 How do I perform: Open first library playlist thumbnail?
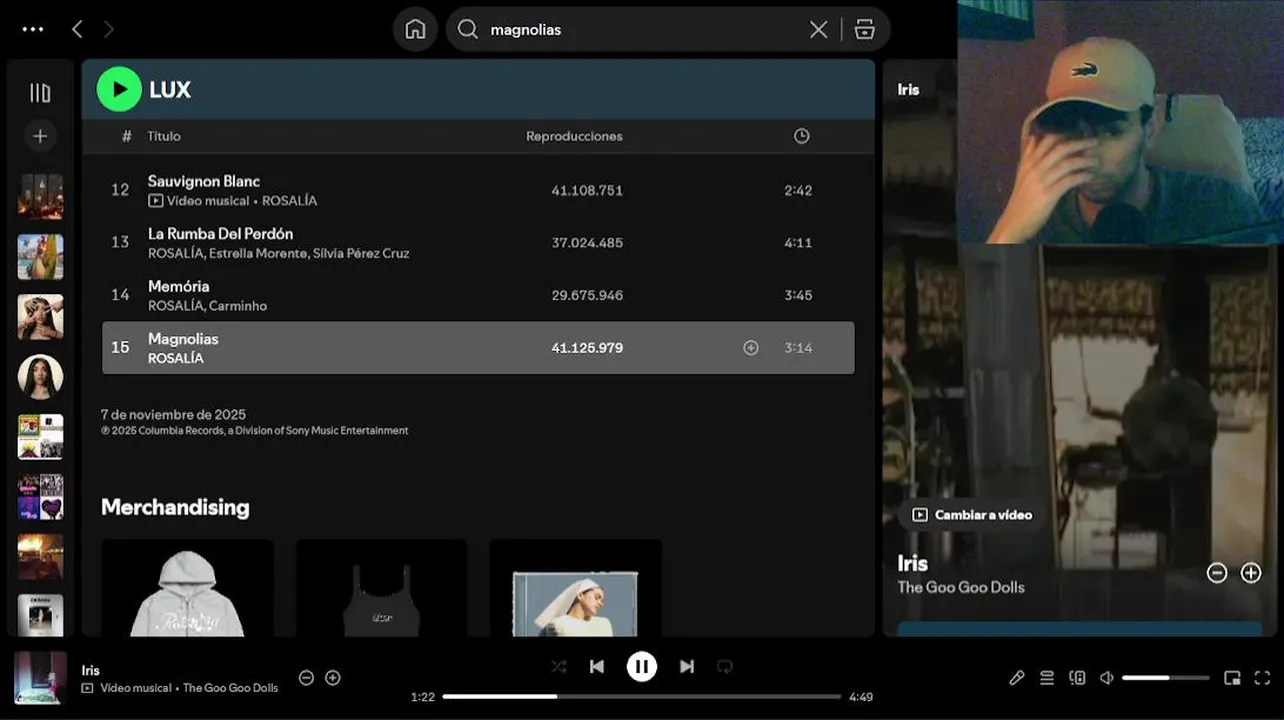[x=40, y=197]
